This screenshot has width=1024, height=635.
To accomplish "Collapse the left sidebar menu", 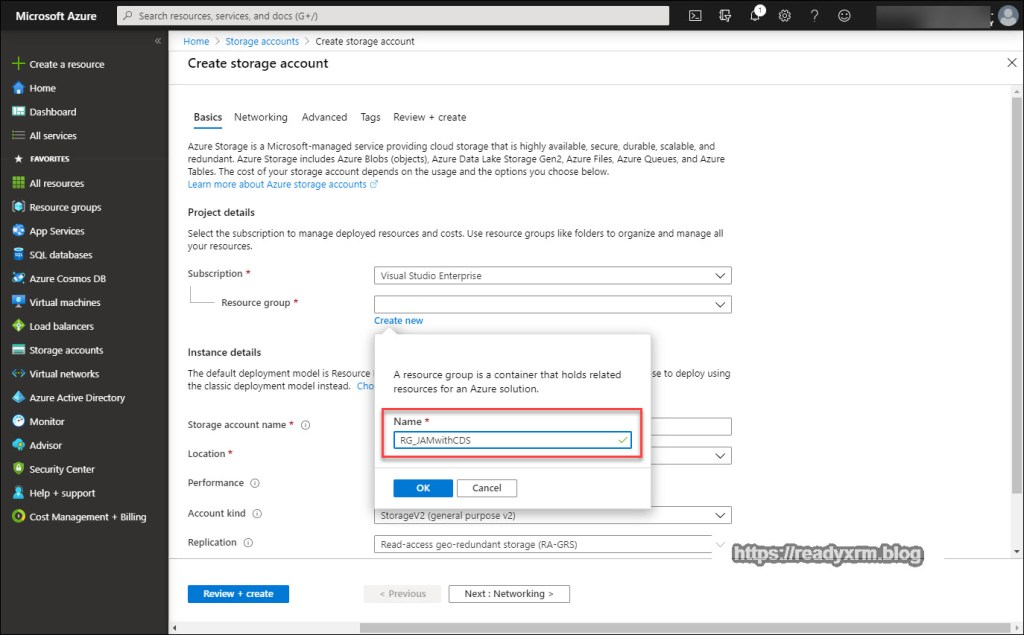I will (x=158, y=41).
